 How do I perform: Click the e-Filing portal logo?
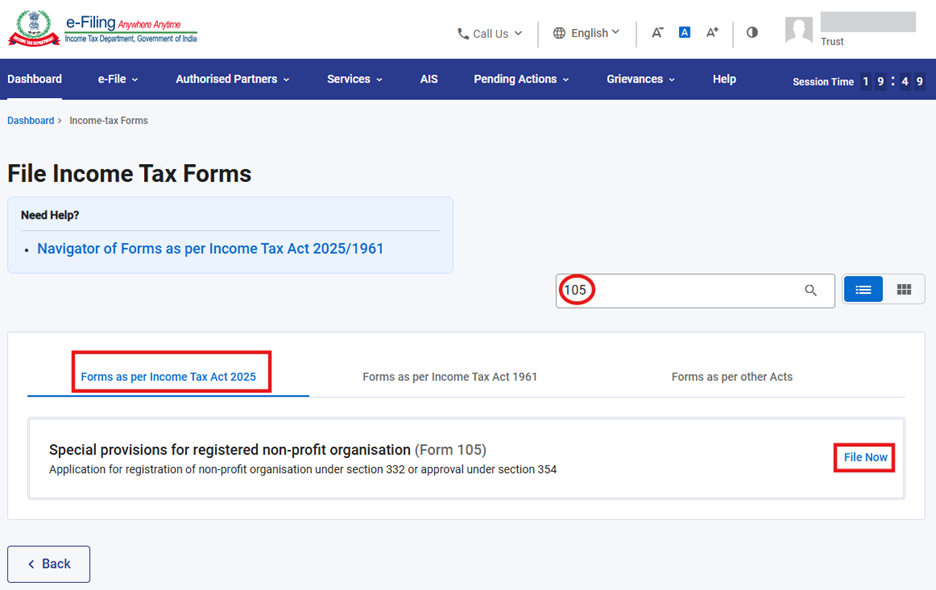pos(103,29)
